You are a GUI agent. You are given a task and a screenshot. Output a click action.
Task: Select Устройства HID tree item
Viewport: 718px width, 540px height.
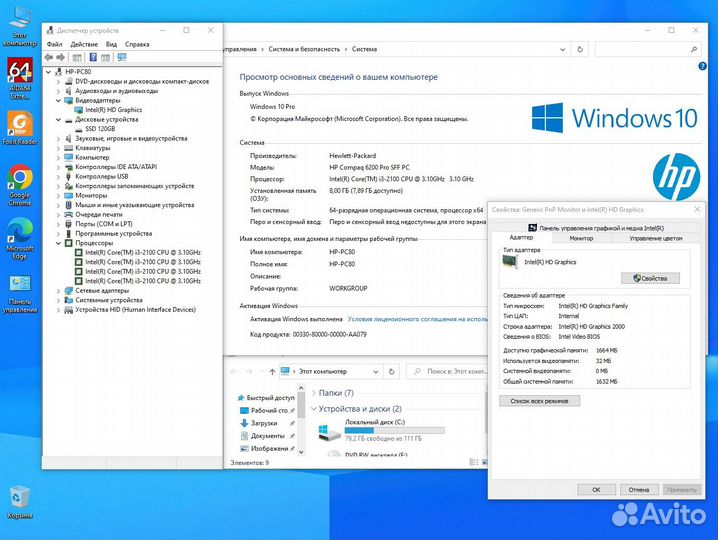(136, 310)
